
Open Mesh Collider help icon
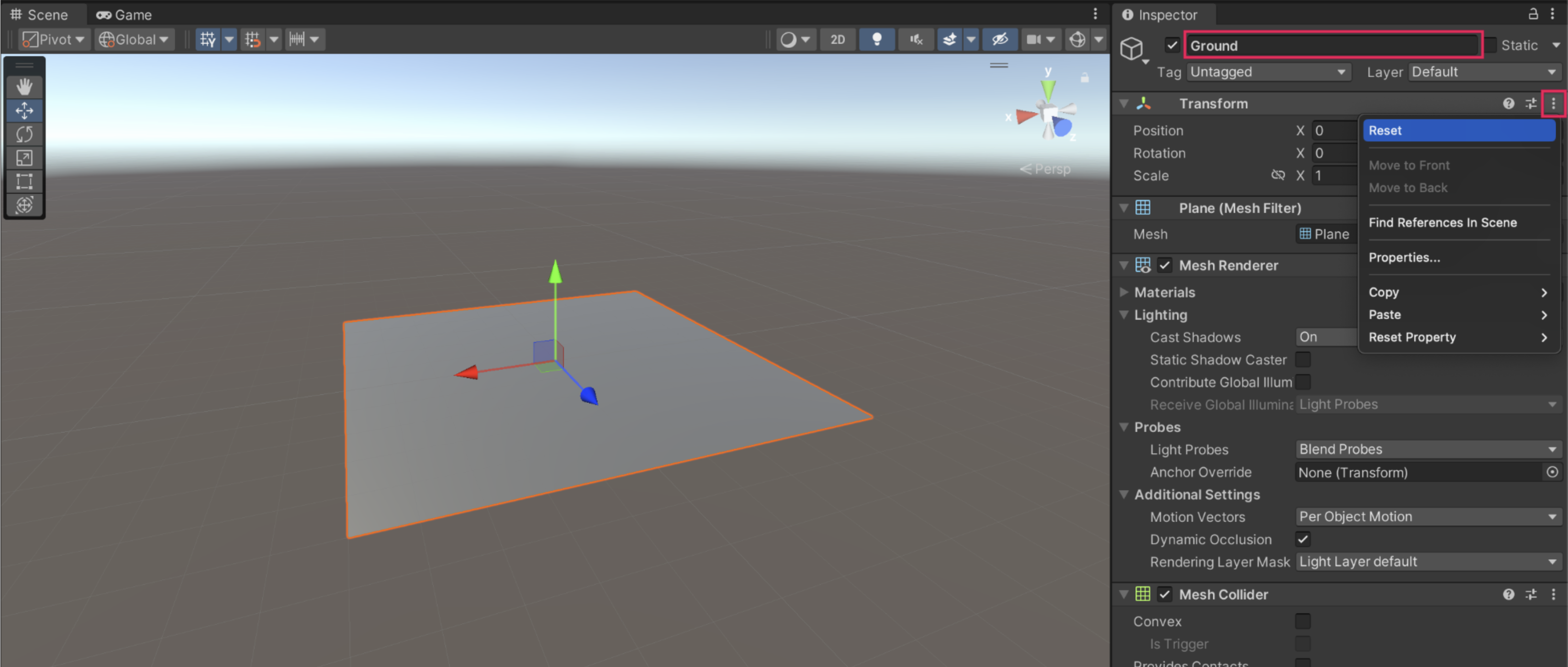(x=1508, y=595)
